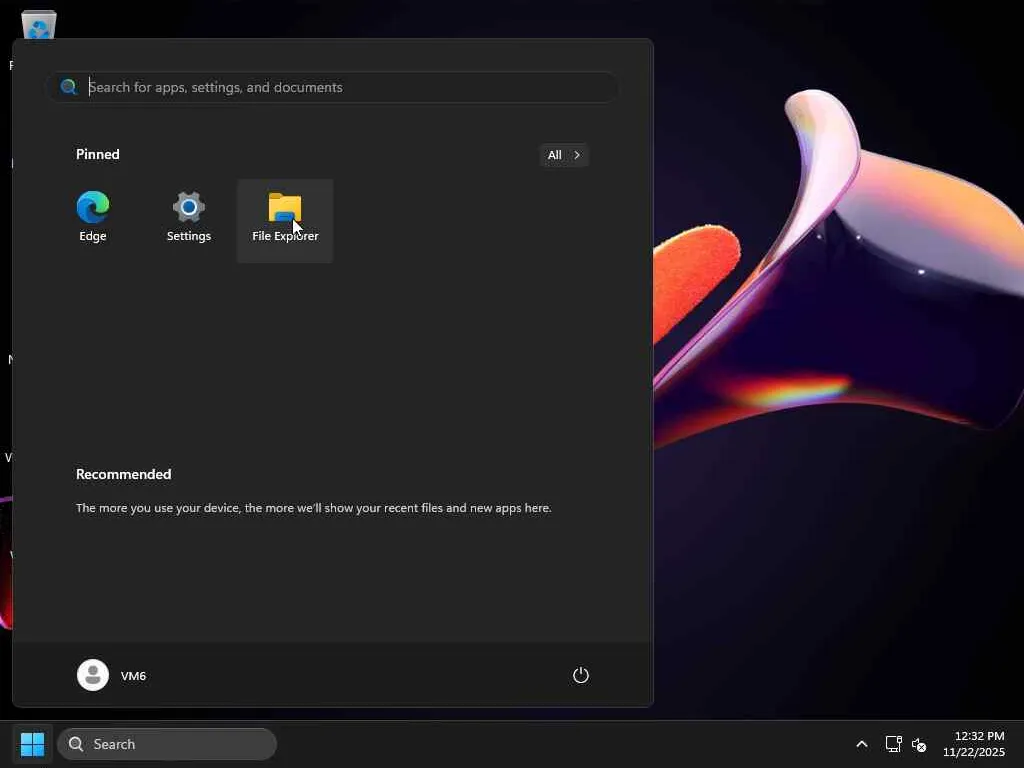Viewport: 1024px width, 768px height.
Task: Click the Start menu search field
Action: [x=332, y=88]
